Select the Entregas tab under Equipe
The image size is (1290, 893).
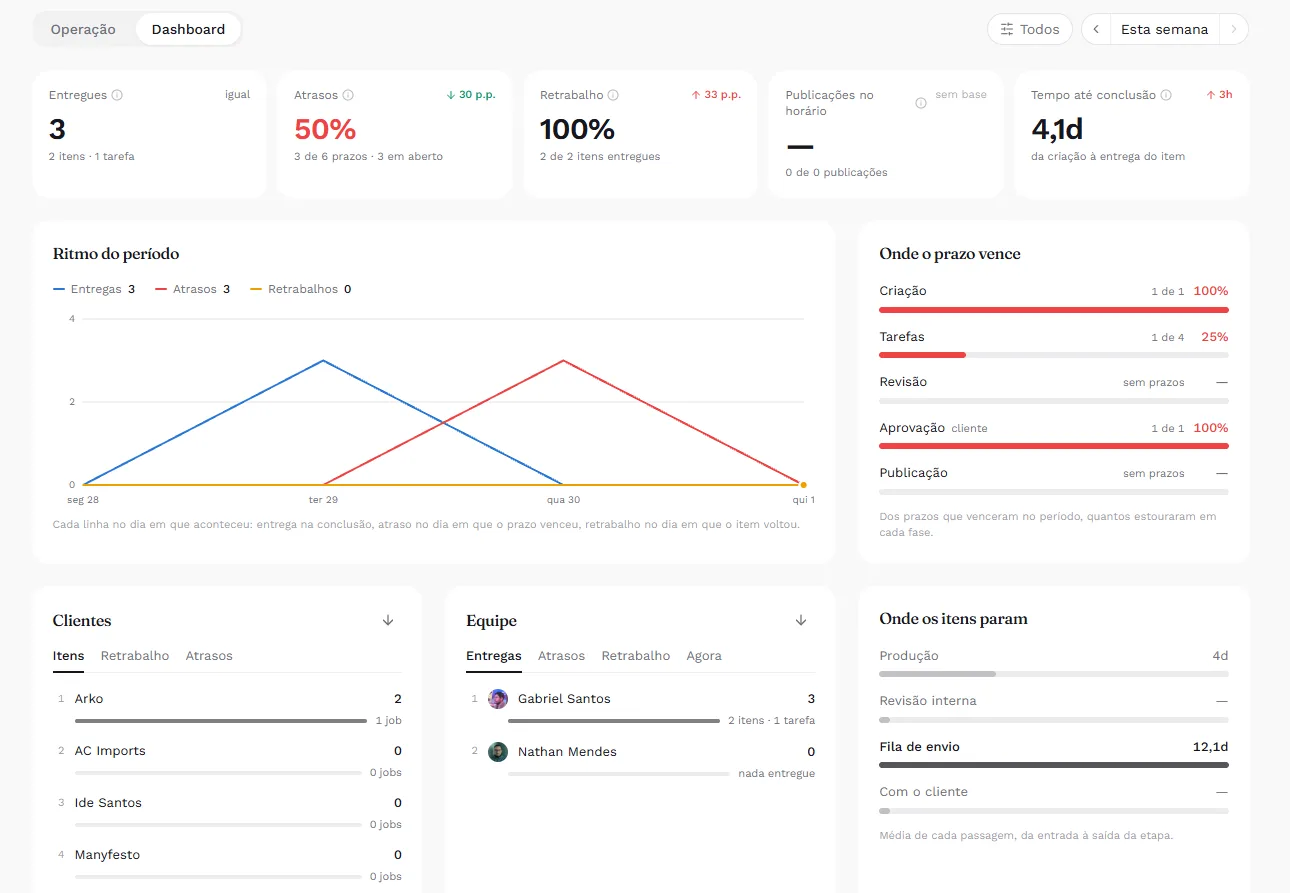494,656
